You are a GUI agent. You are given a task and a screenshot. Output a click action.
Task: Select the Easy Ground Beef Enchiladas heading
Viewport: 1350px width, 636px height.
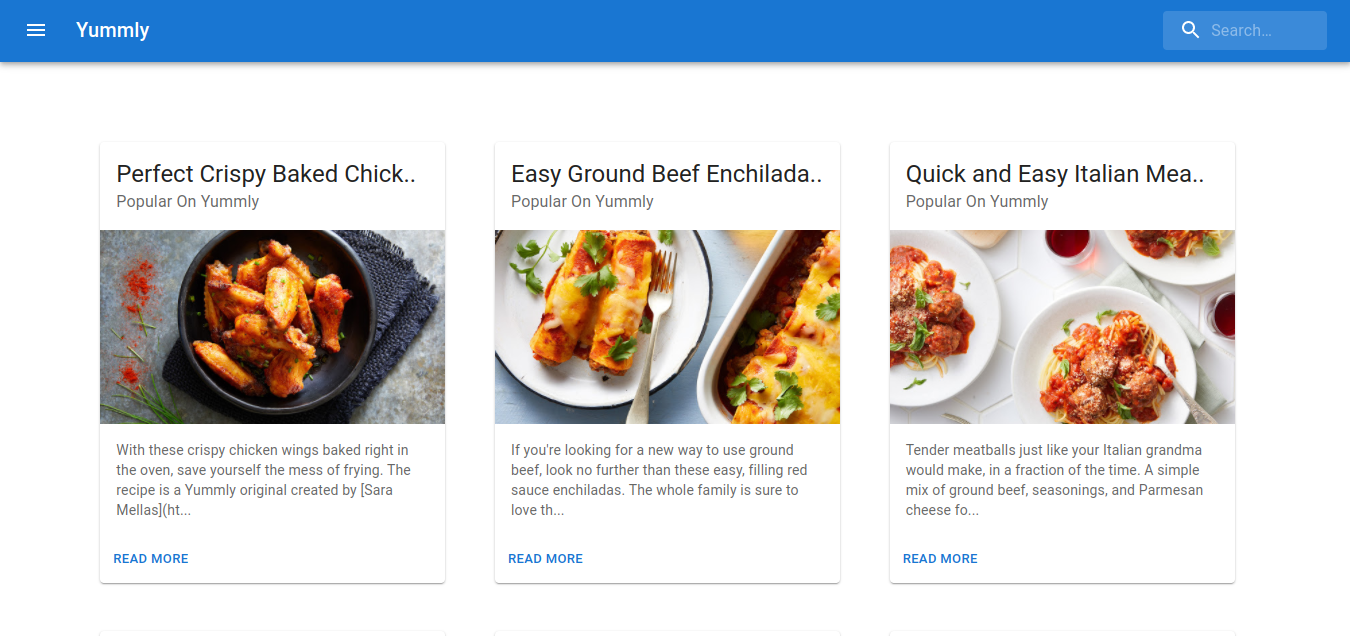click(x=666, y=174)
